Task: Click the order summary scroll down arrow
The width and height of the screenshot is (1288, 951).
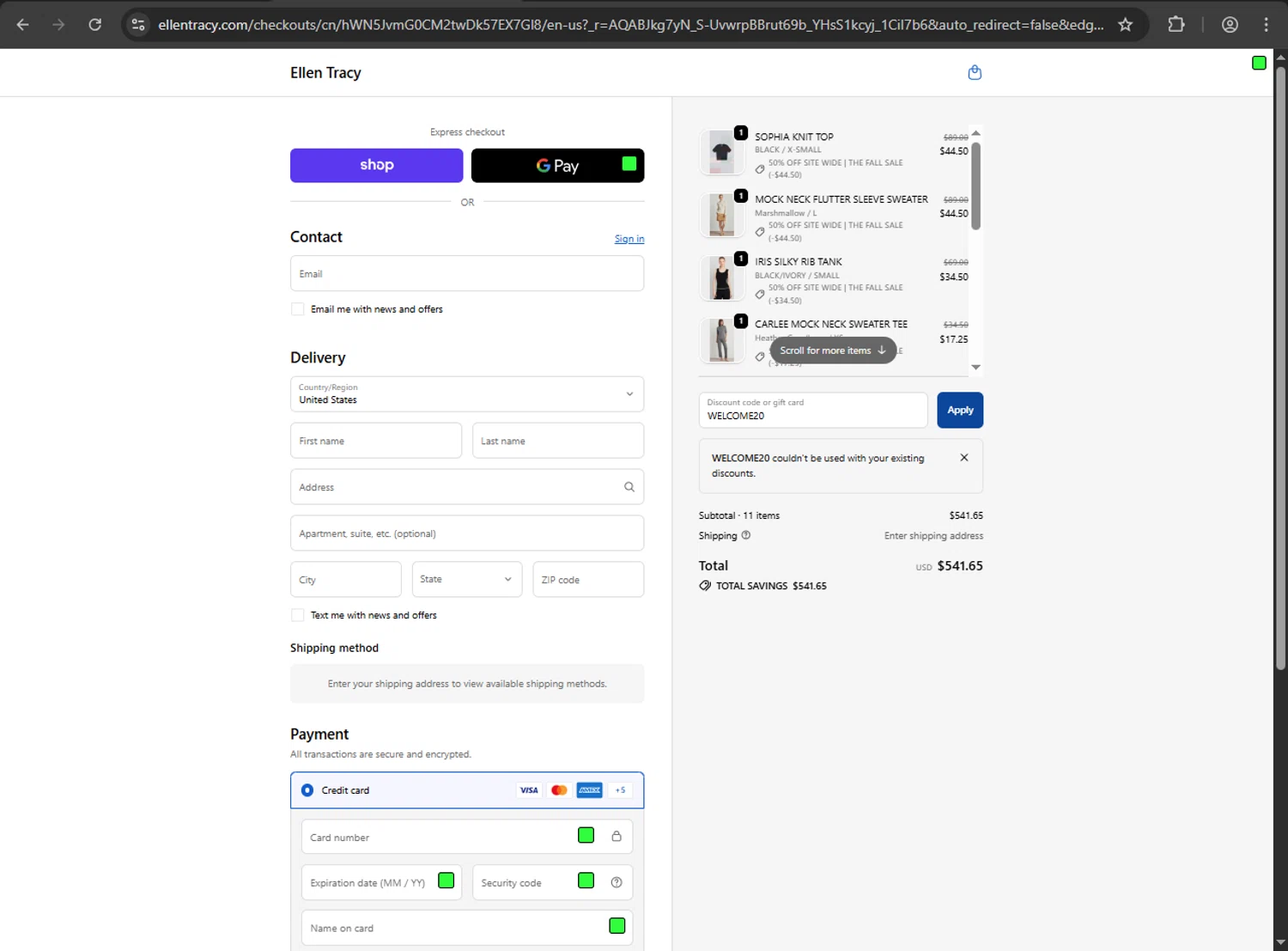Action: (975, 367)
